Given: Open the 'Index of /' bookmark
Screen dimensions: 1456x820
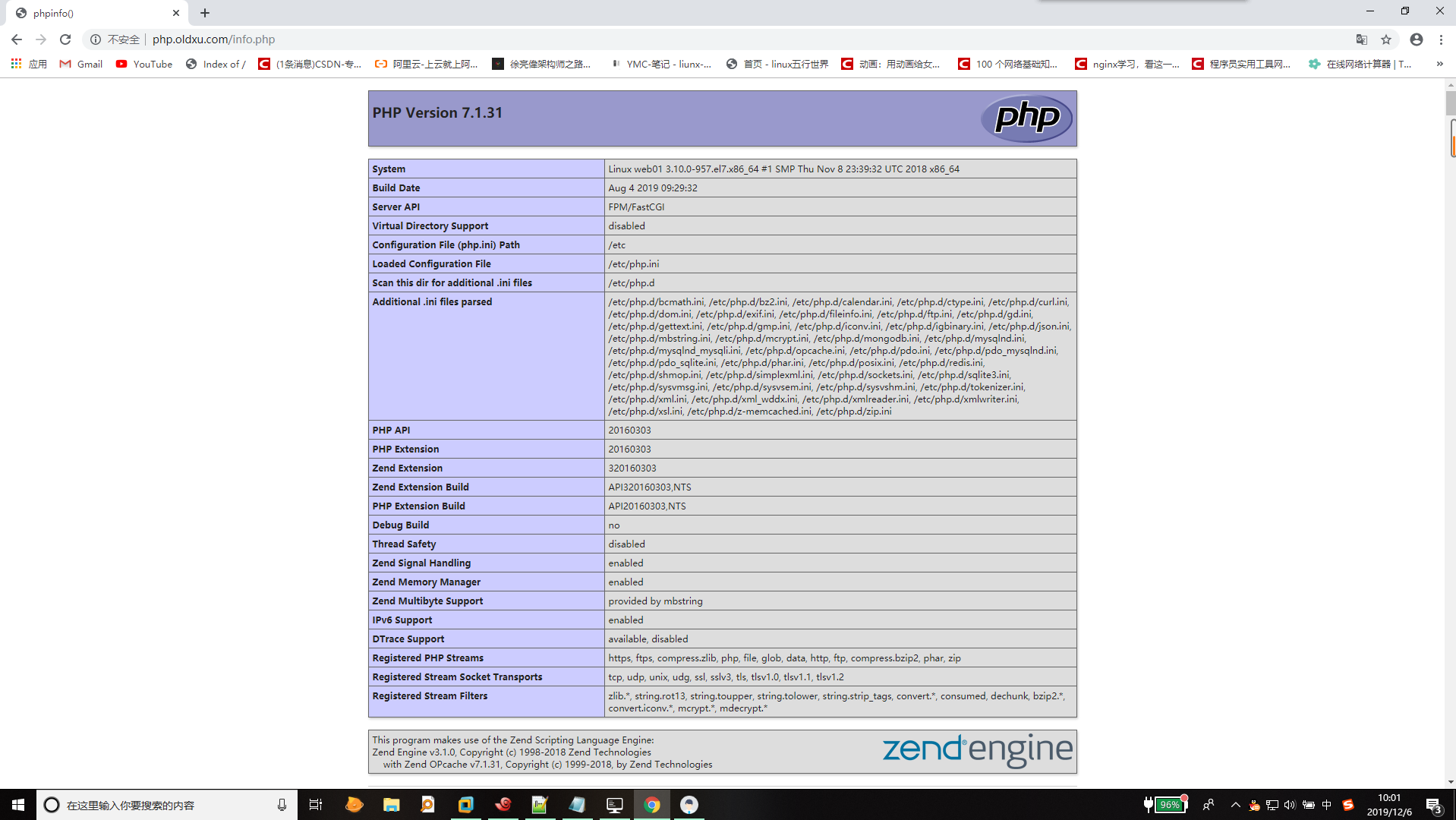Looking at the screenshot, I should coord(216,64).
